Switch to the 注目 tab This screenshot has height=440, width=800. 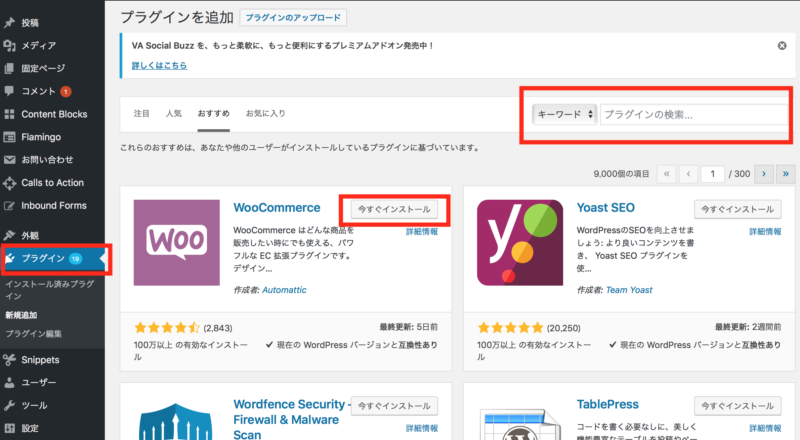[141, 113]
